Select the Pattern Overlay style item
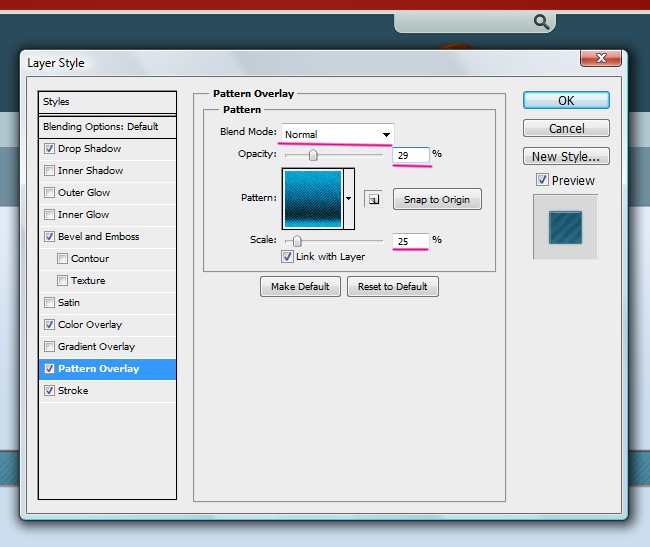 click(x=107, y=369)
